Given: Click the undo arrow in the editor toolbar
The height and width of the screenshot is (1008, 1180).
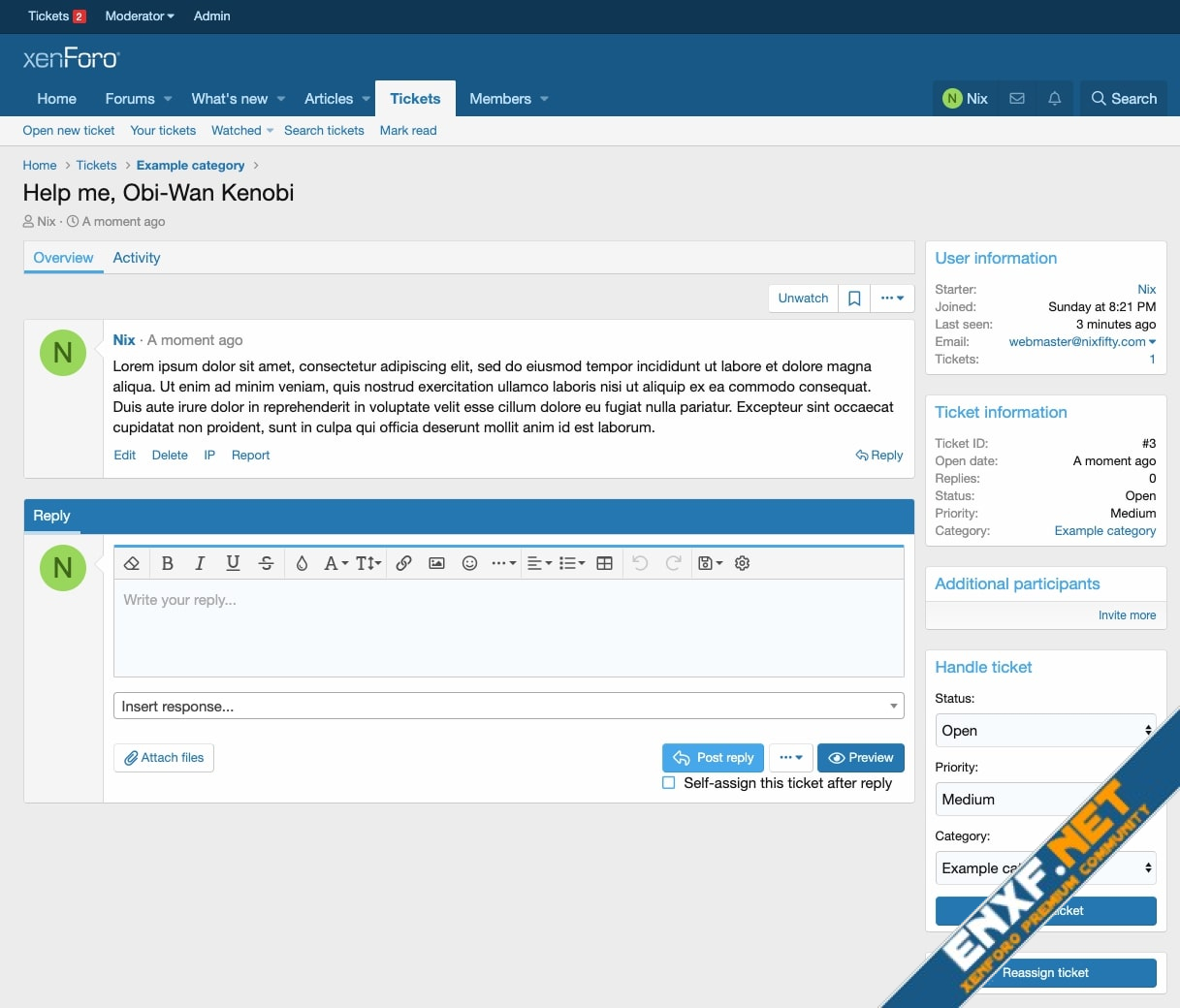Looking at the screenshot, I should point(640,563).
